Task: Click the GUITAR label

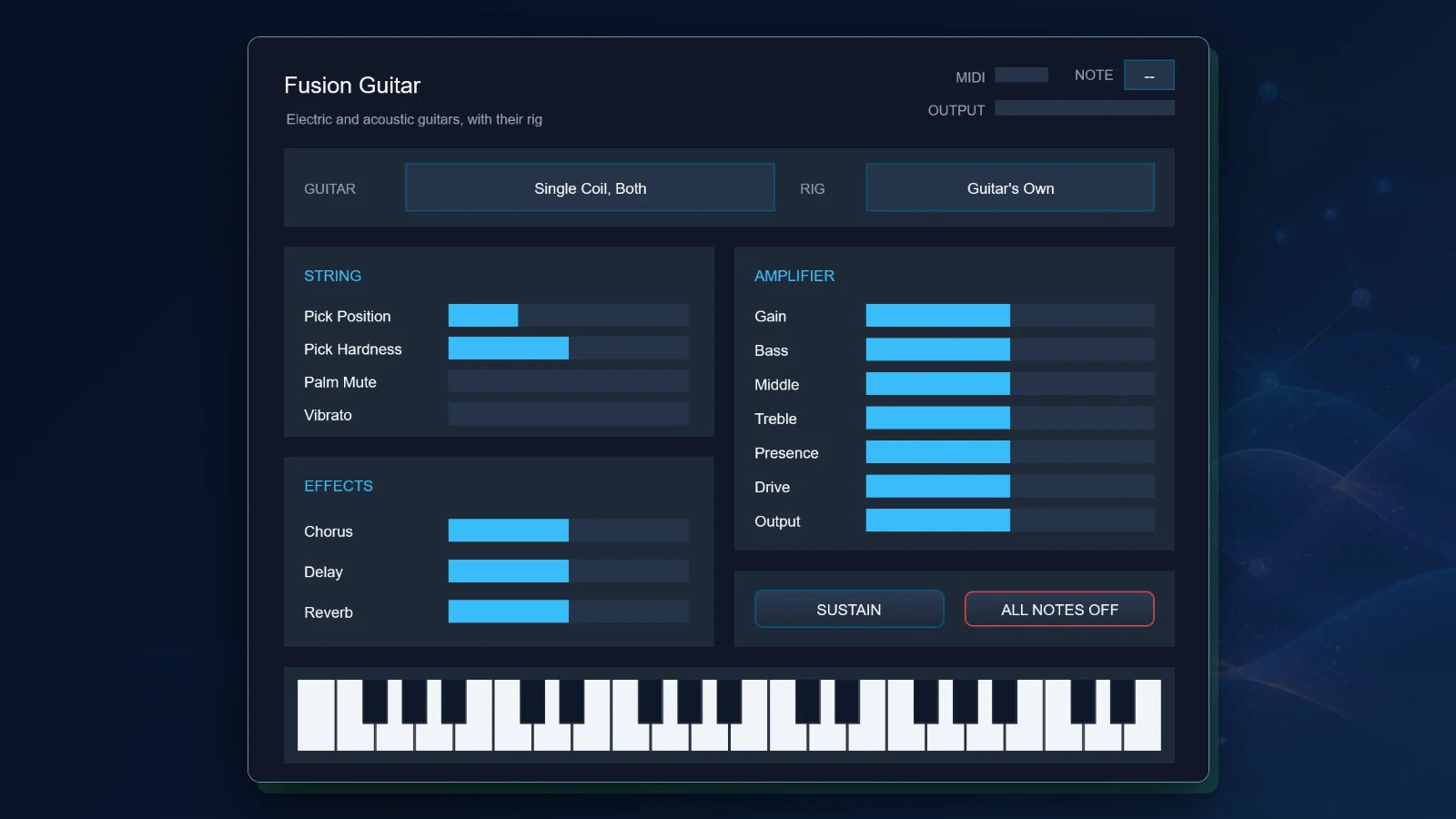Action: (x=329, y=188)
